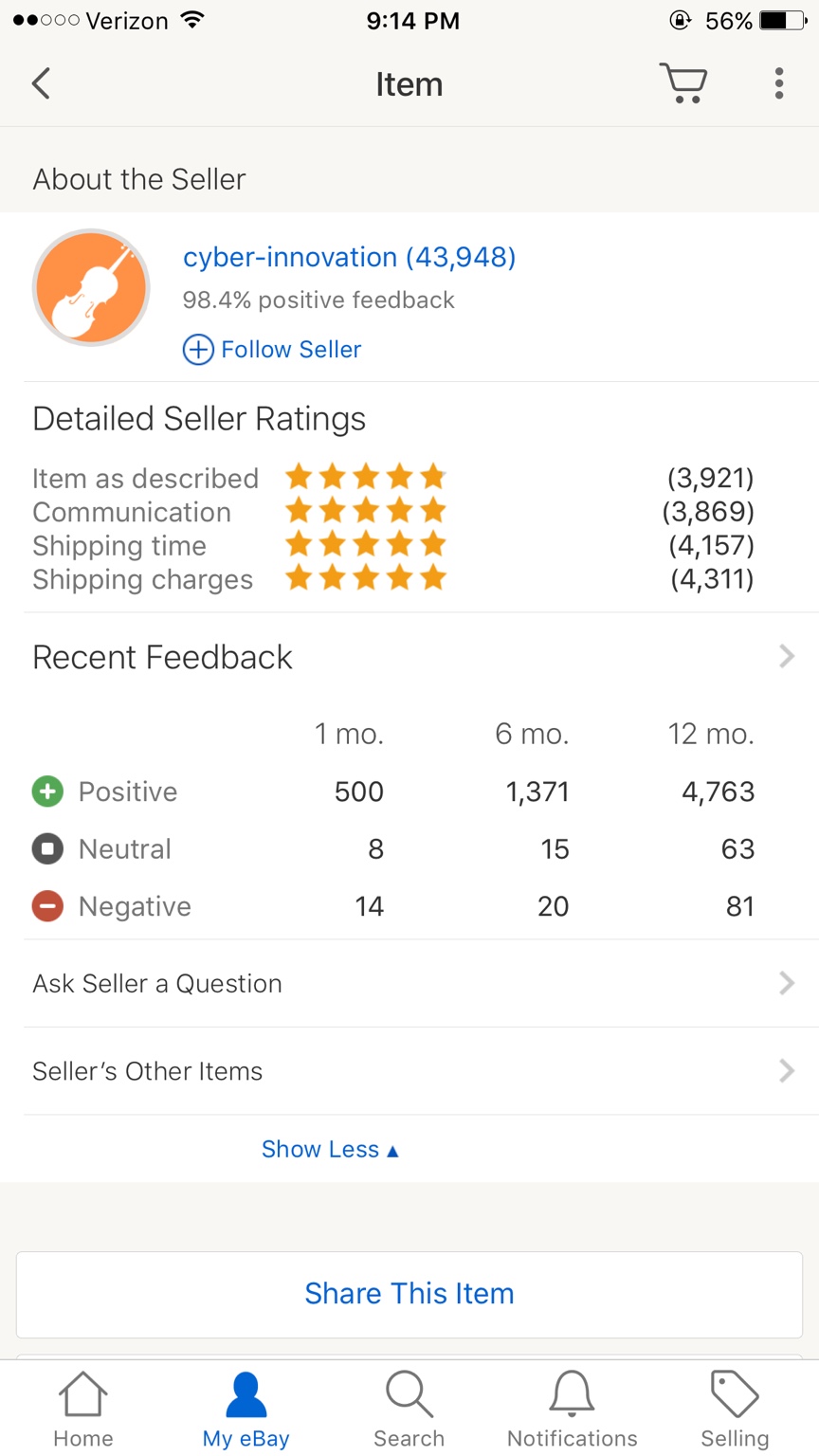Go to the Home tab
Viewport: 819px width, 1456px height.
tap(83, 1410)
